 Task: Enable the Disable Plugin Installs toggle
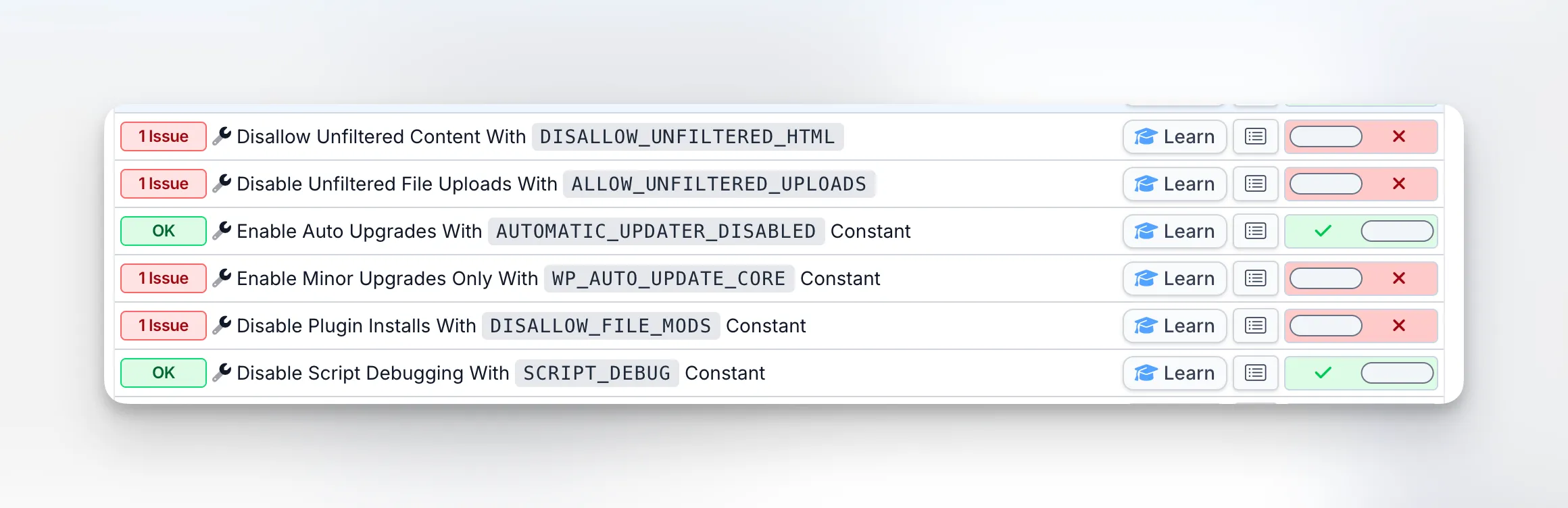point(1325,326)
